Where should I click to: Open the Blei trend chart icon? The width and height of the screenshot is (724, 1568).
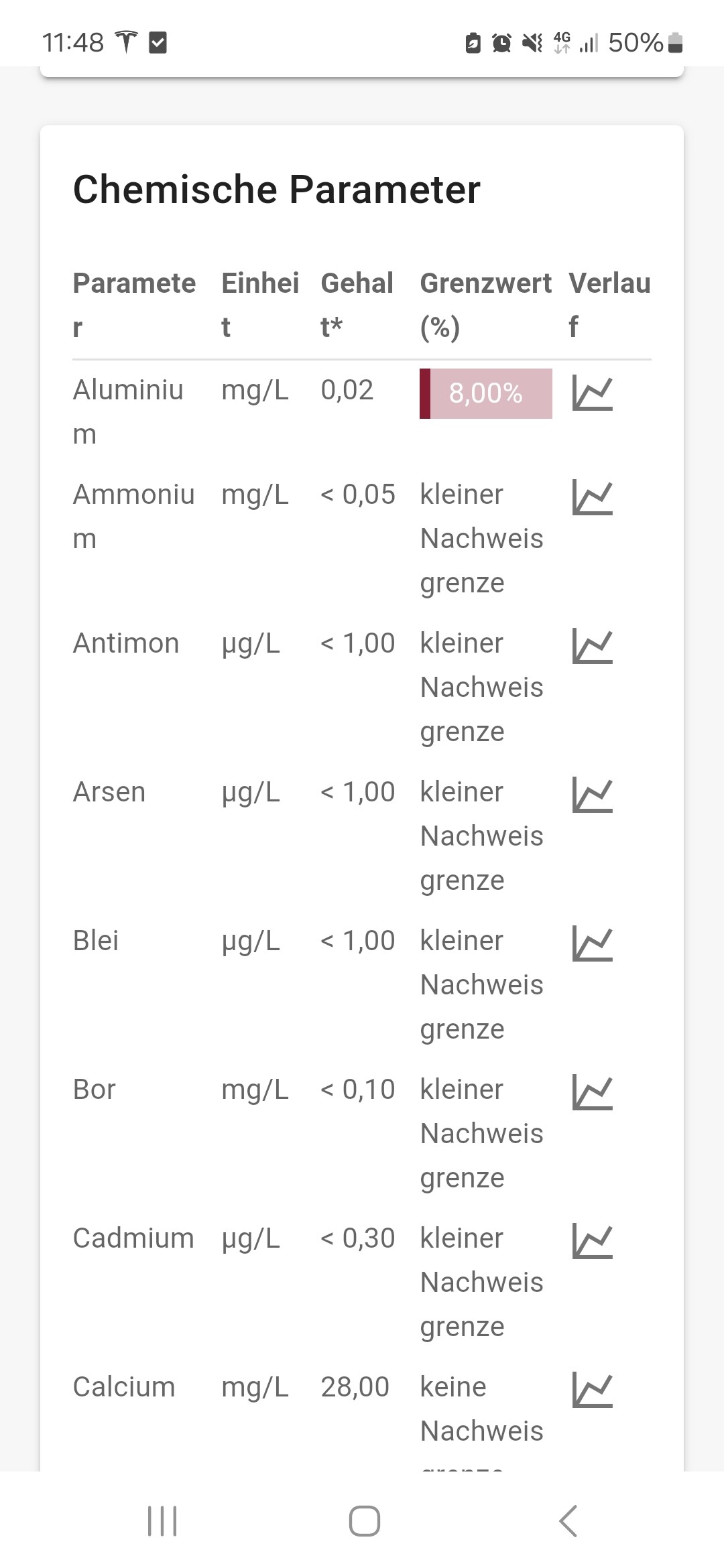(593, 944)
